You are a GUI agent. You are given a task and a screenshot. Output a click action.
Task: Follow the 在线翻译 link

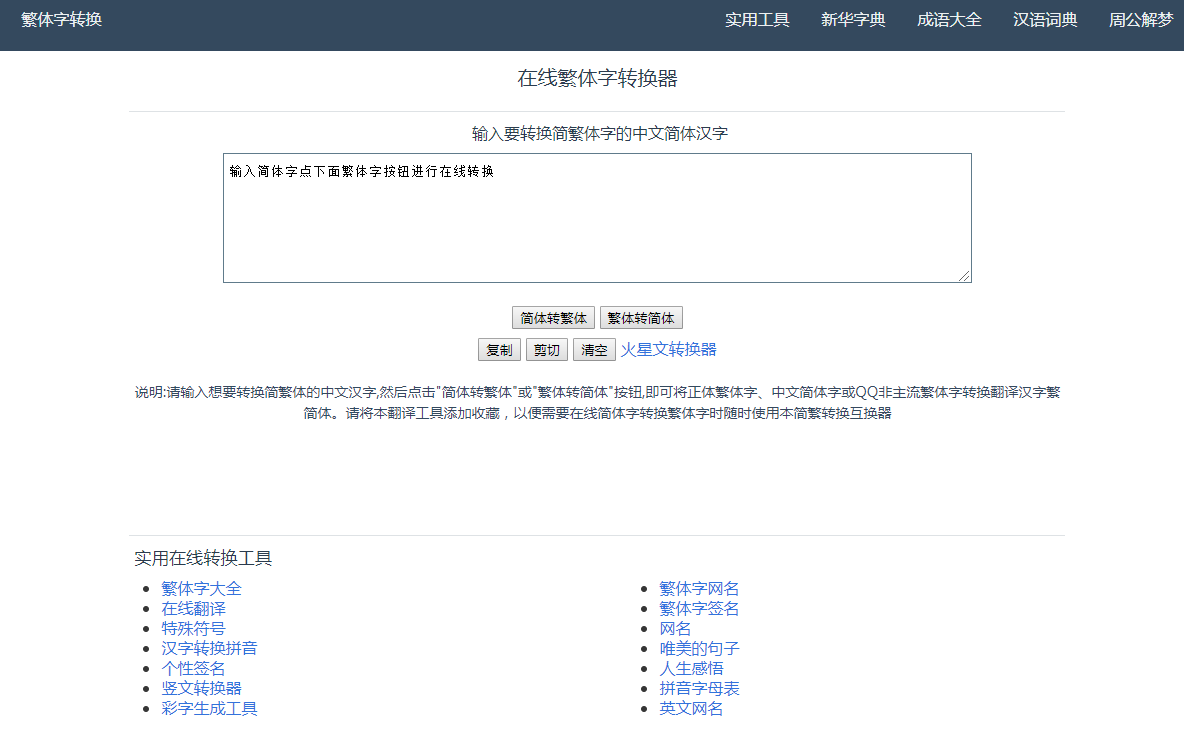193,609
